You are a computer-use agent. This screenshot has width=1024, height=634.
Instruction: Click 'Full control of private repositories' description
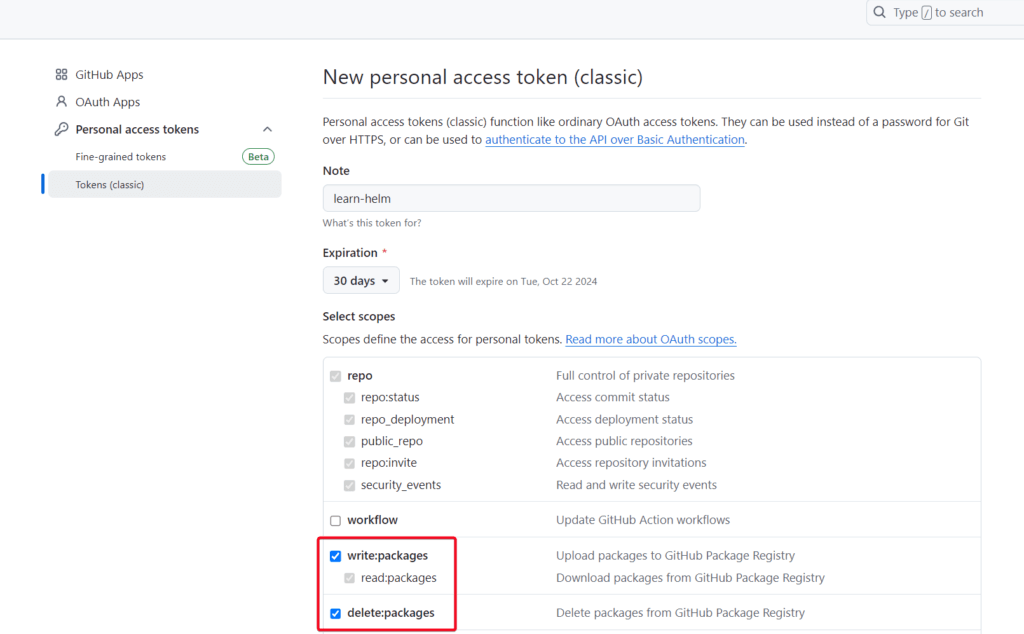645,375
